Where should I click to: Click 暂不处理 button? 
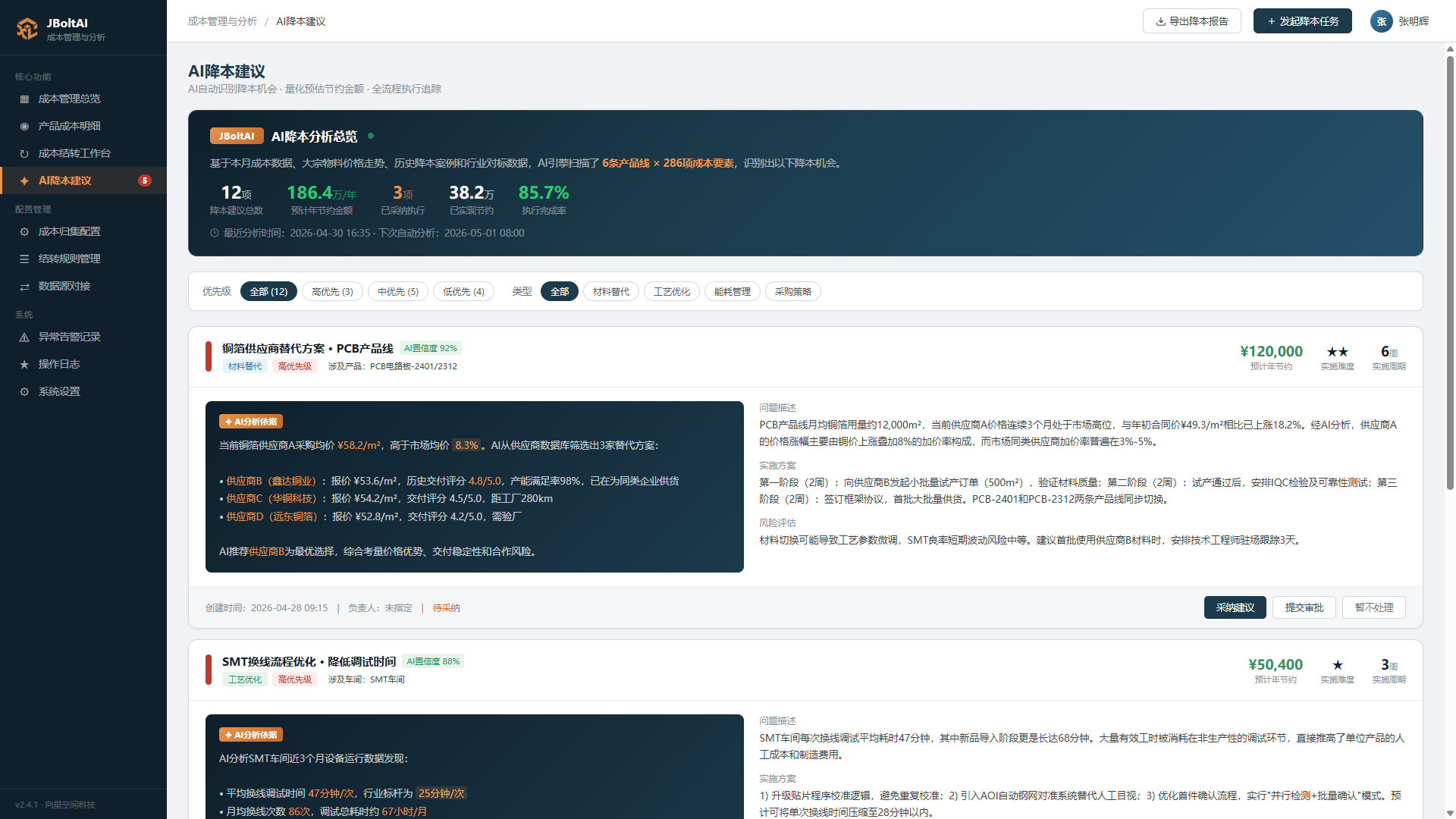coord(1374,607)
